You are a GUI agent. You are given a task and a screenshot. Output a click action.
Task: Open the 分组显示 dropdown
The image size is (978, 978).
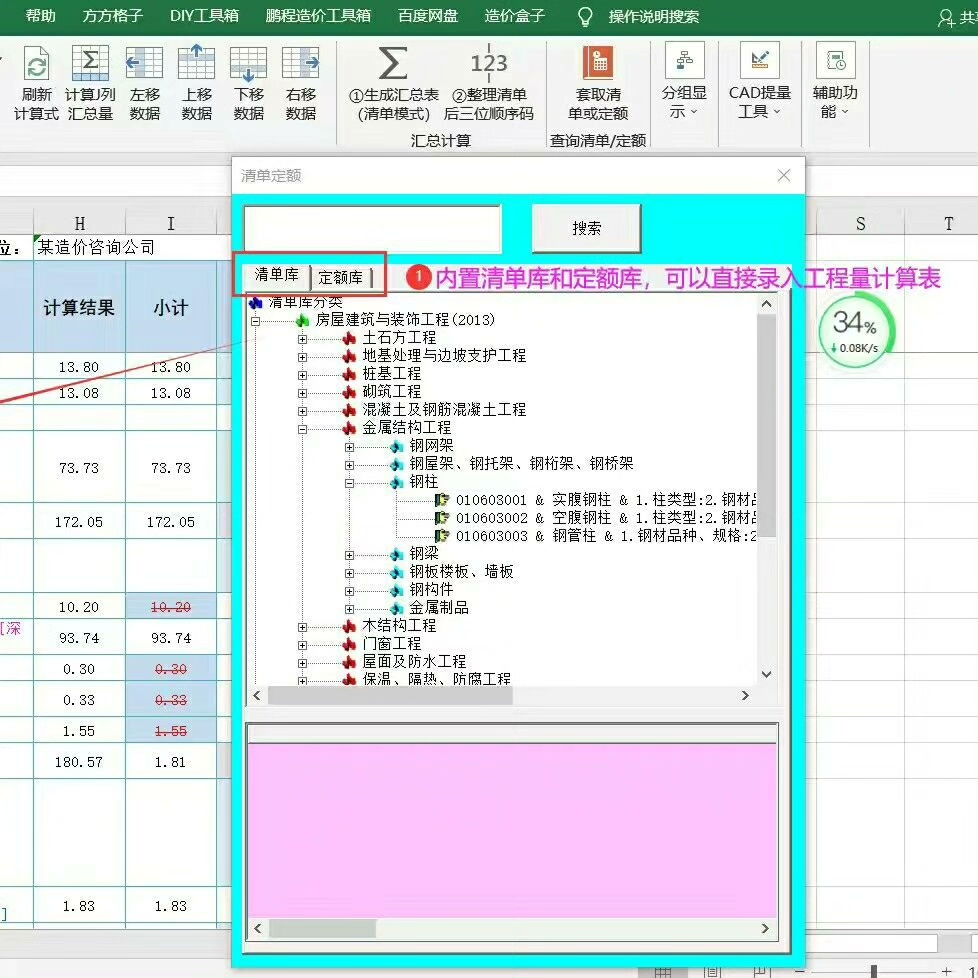(x=684, y=82)
